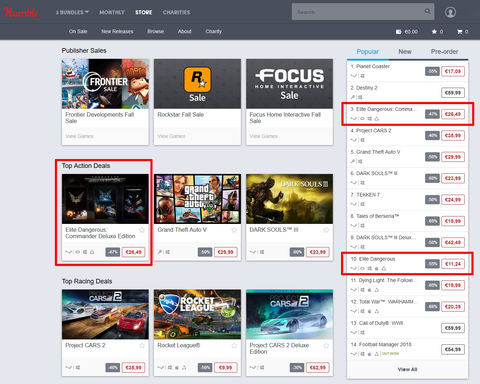Open the wallet balance €0.00
The width and height of the screenshot is (480, 384).
[407, 32]
